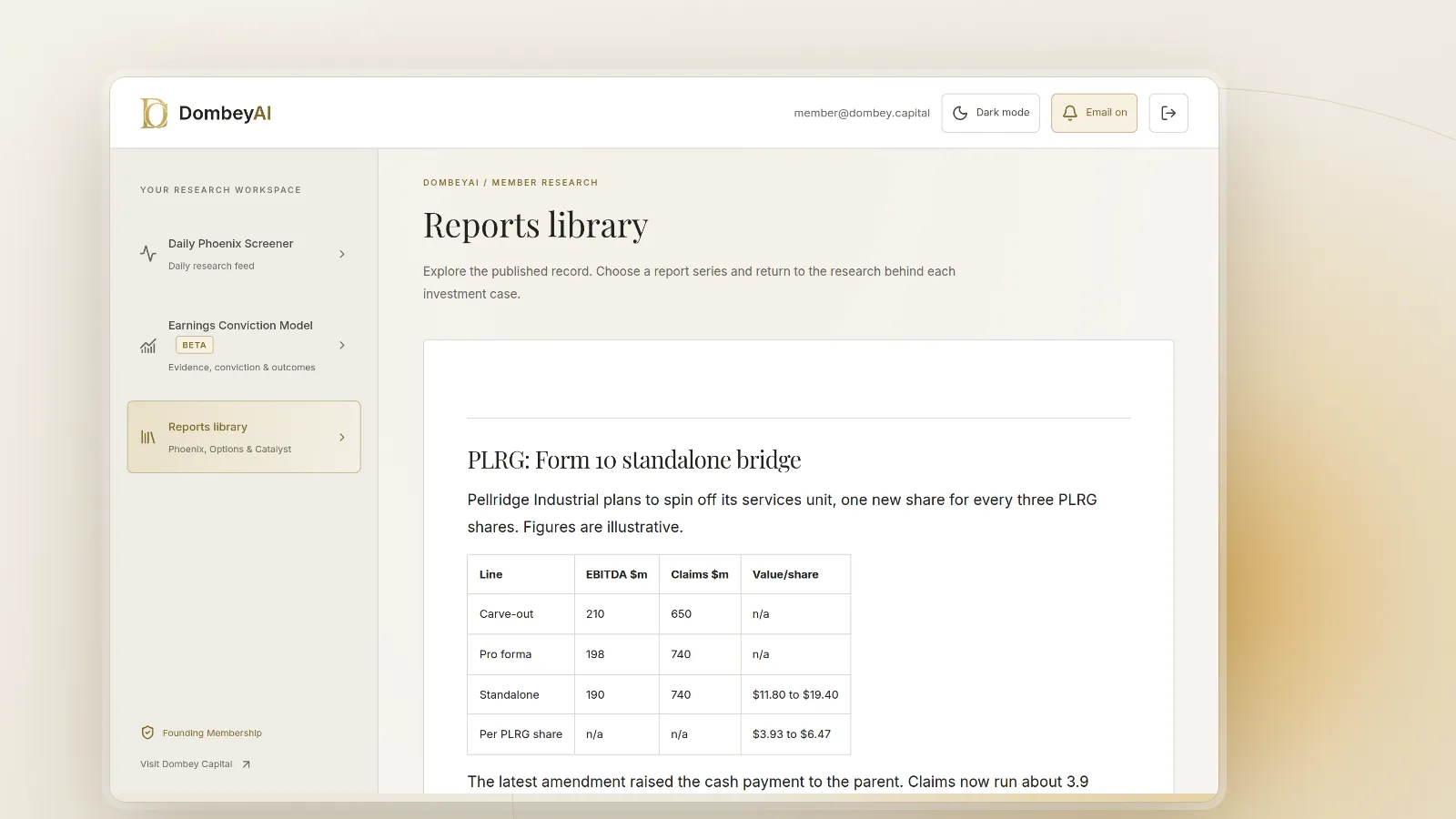The image size is (1456, 819).
Task: Open Daily Phoenix Screener section
Action: (244, 254)
